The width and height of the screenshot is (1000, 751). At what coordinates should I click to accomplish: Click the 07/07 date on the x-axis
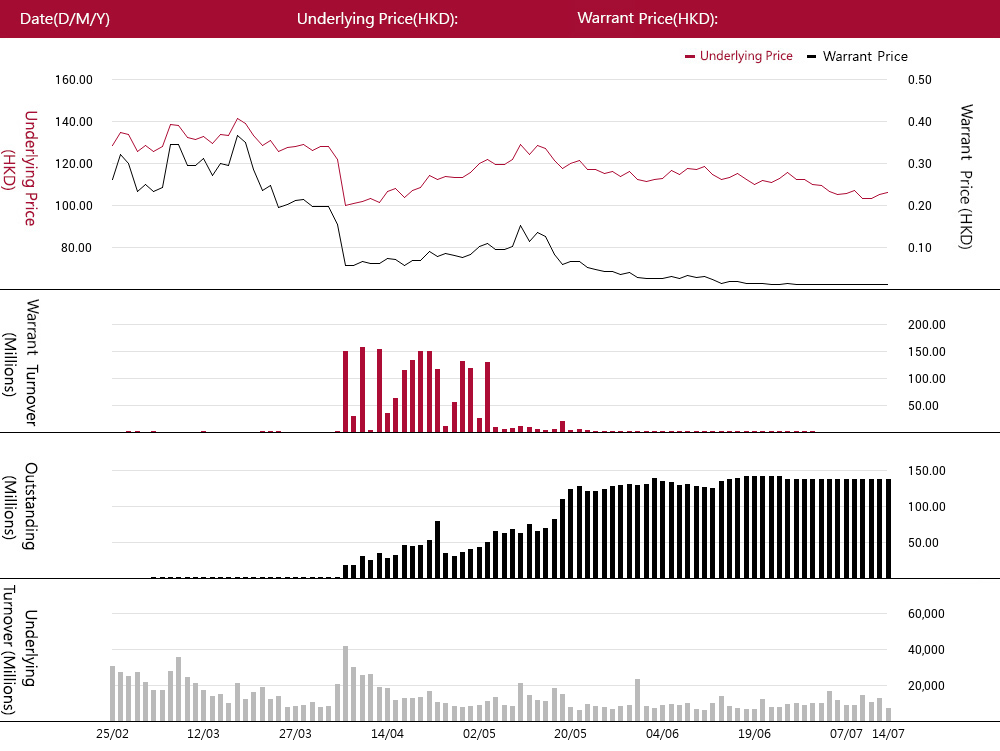(x=846, y=734)
